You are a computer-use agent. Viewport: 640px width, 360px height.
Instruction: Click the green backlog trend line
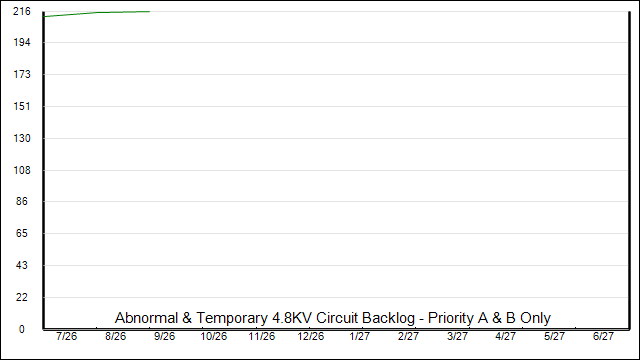[x=97, y=13]
